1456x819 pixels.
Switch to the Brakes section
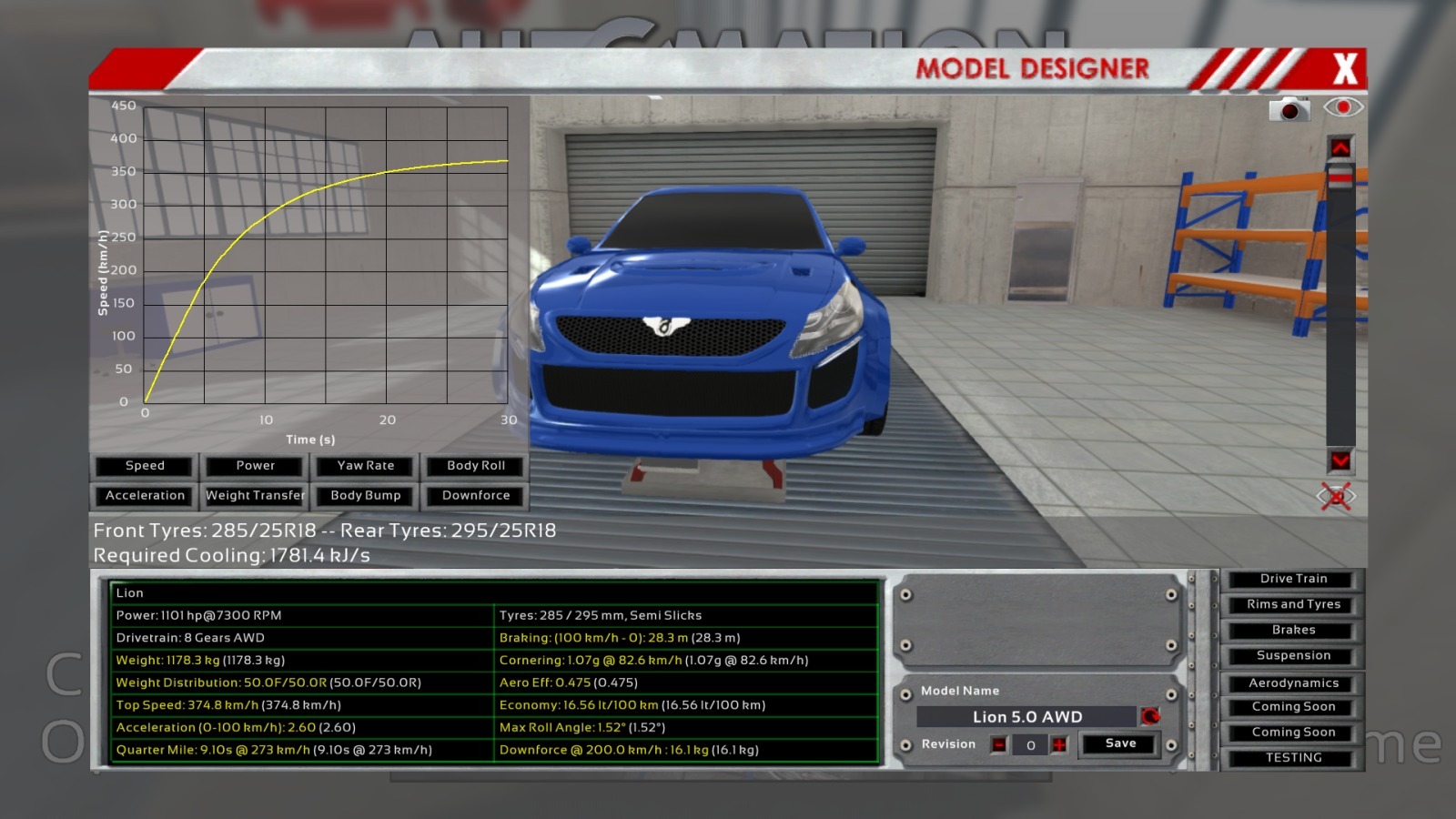1293,630
